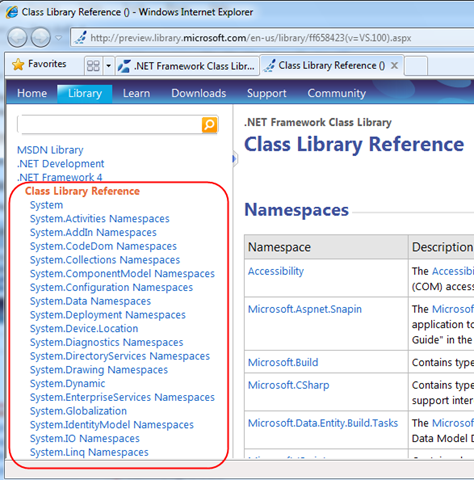Click the Namespaces section heading
This screenshot has height=480, width=474.
[297, 210]
